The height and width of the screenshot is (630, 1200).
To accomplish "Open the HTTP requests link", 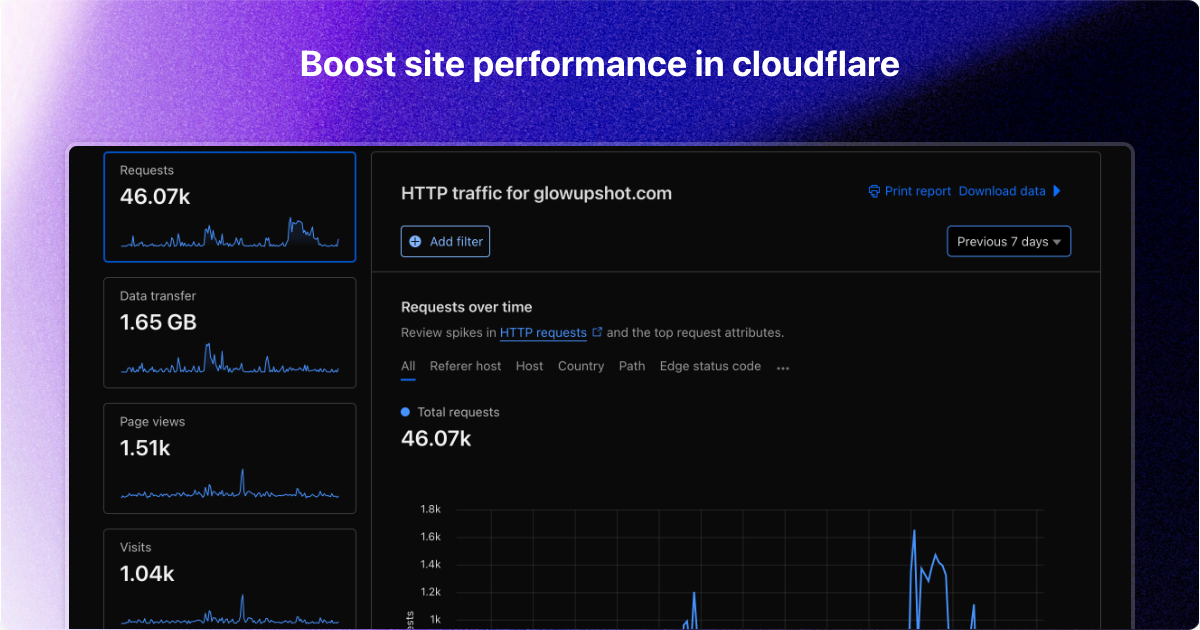I will click(544, 332).
